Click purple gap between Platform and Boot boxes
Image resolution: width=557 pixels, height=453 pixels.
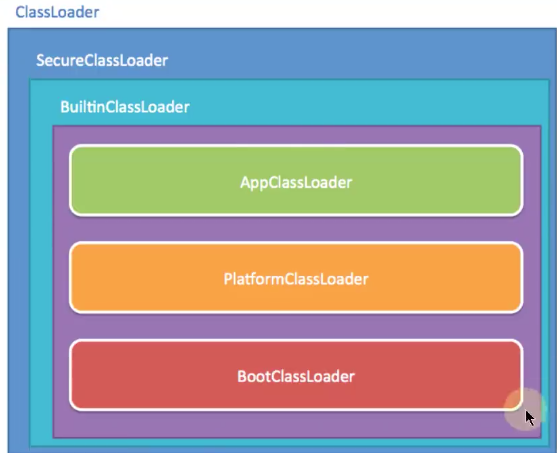296,326
